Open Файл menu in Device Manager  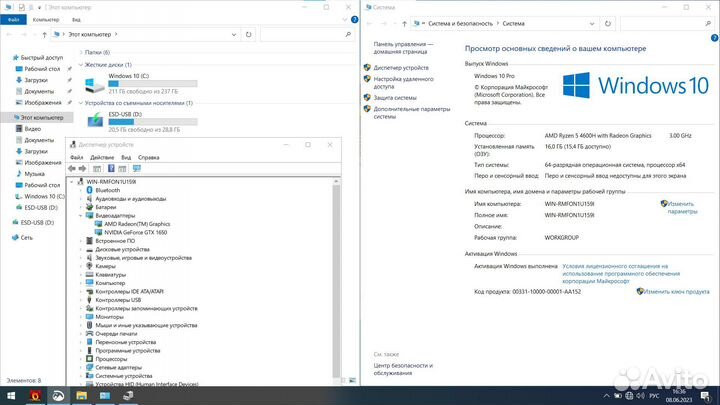(x=77, y=158)
